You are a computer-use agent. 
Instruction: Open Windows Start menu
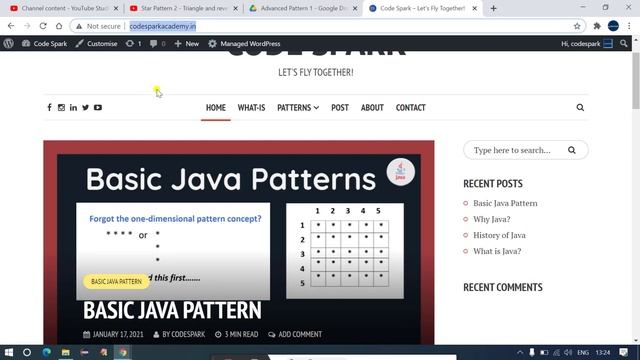tap(9, 352)
